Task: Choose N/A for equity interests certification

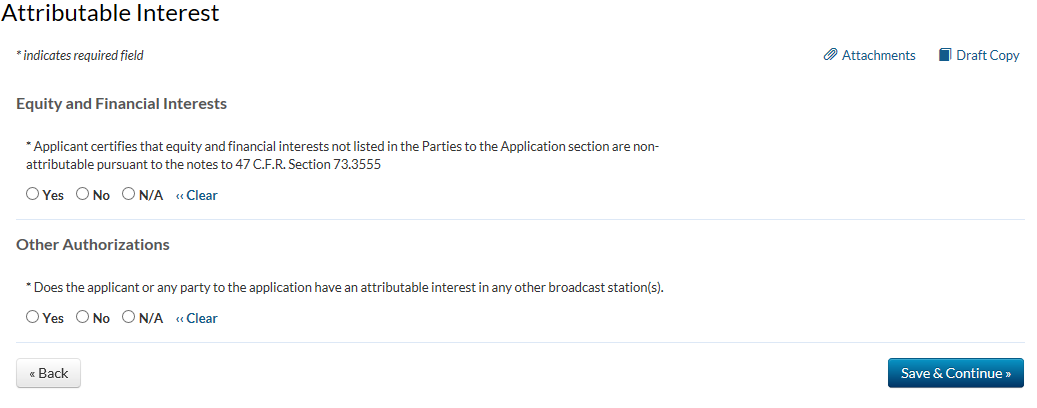Action: [129, 195]
